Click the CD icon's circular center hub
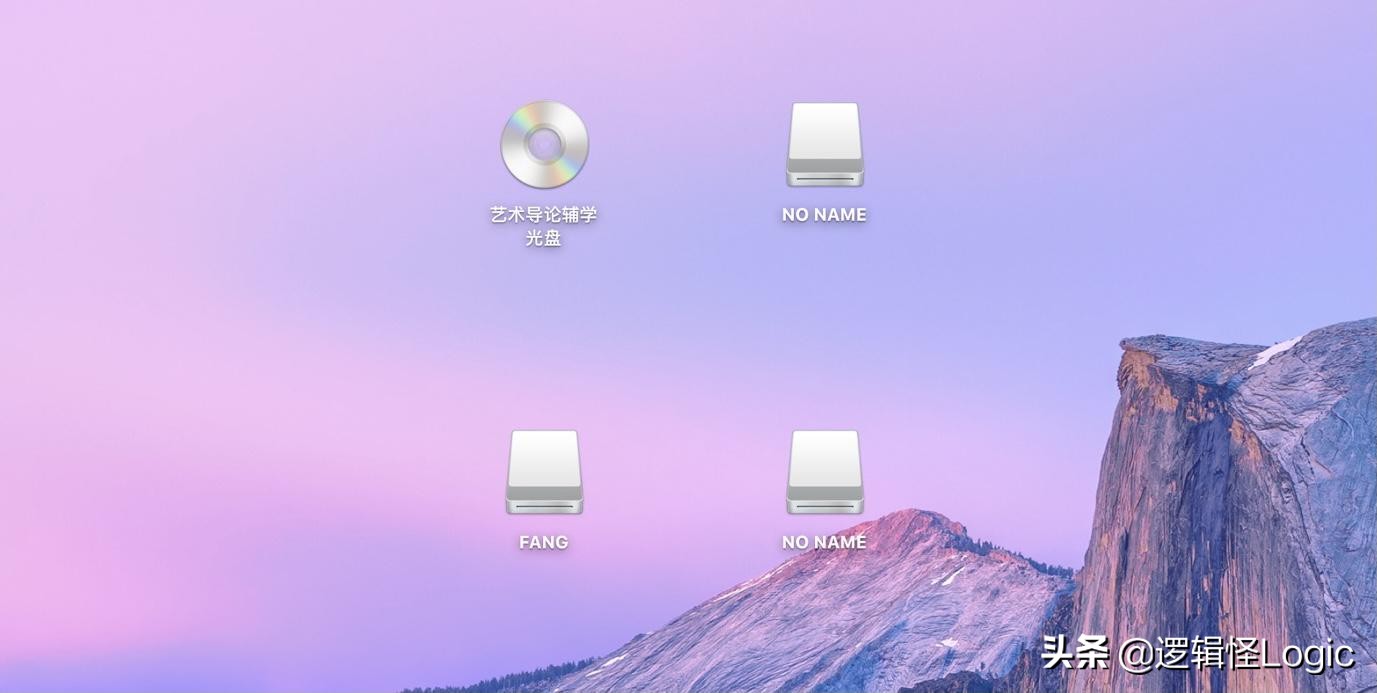The width and height of the screenshot is (1377, 693). point(544,146)
